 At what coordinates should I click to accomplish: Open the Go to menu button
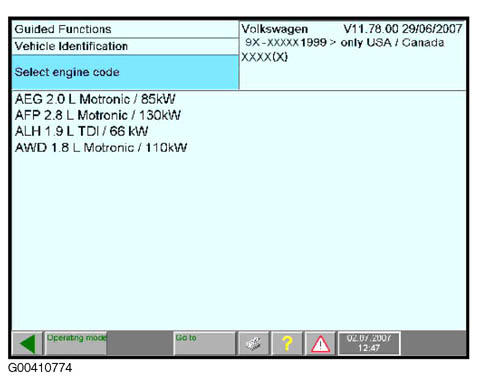click(x=204, y=343)
